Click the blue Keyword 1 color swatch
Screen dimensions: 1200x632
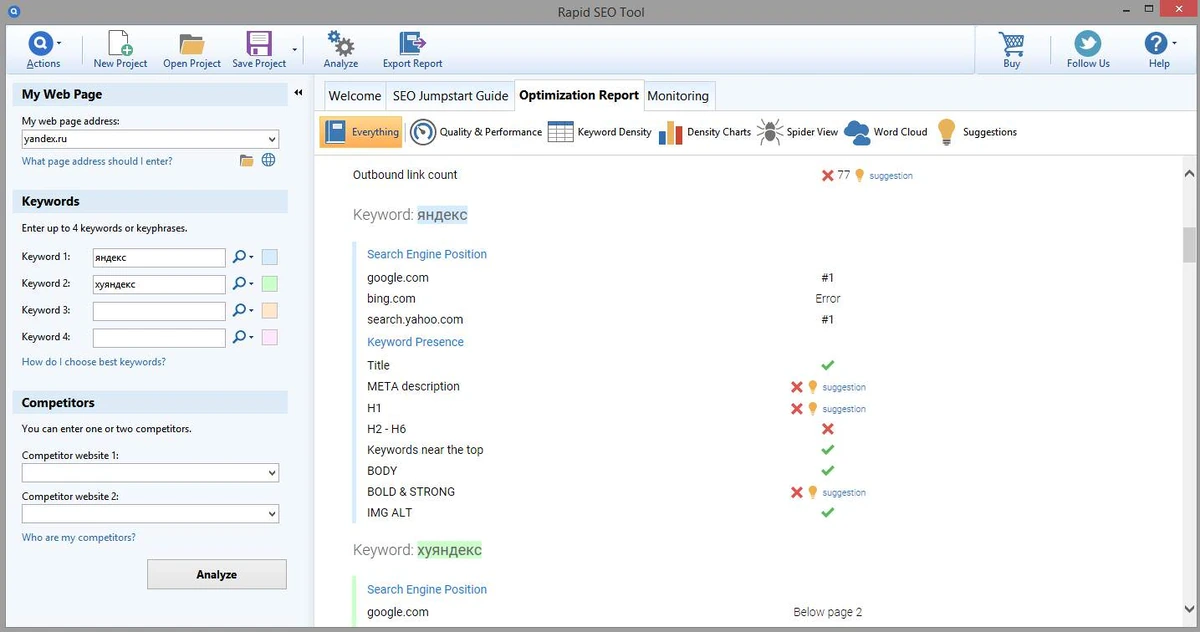(269, 257)
